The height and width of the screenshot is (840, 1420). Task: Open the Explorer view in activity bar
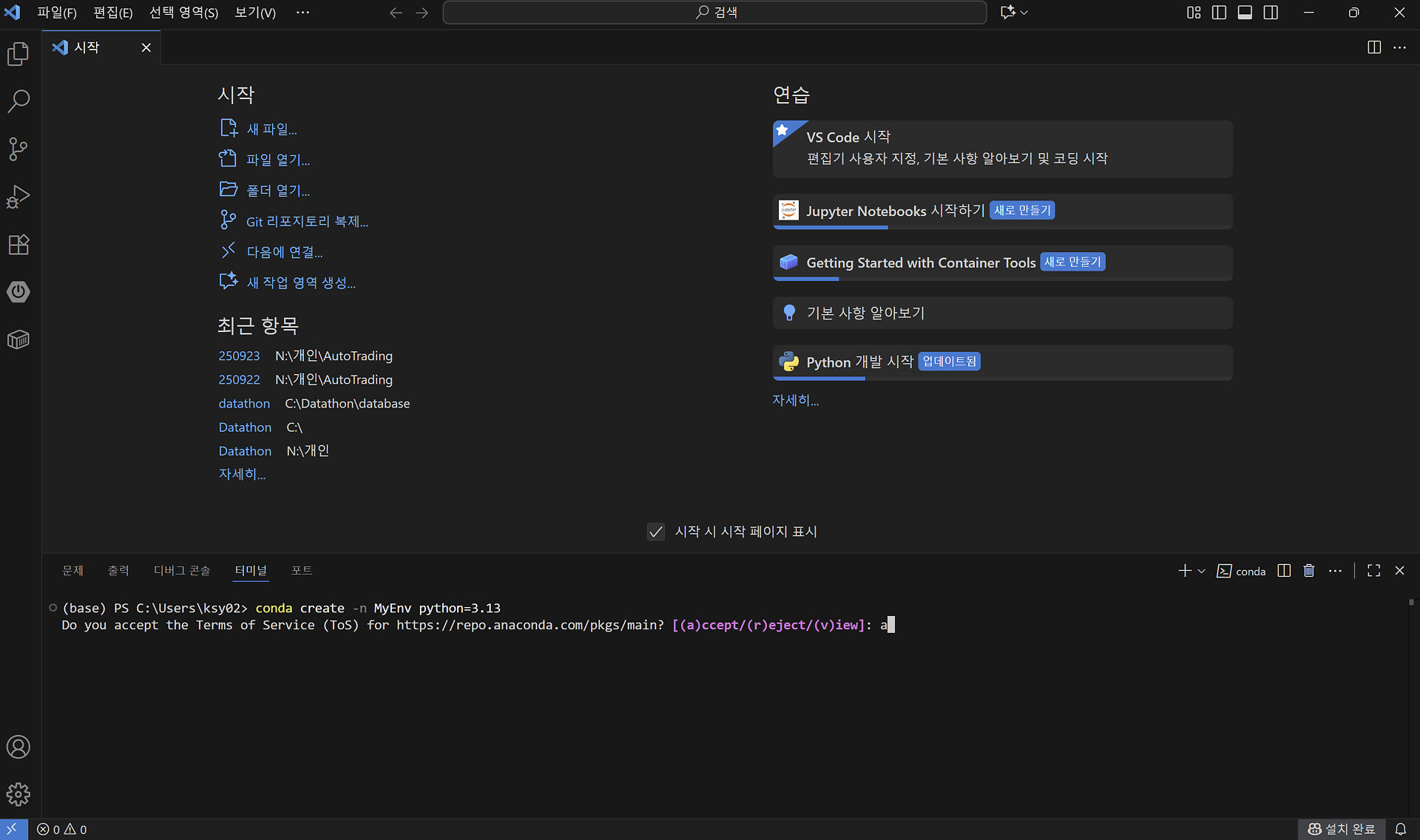tap(18, 54)
